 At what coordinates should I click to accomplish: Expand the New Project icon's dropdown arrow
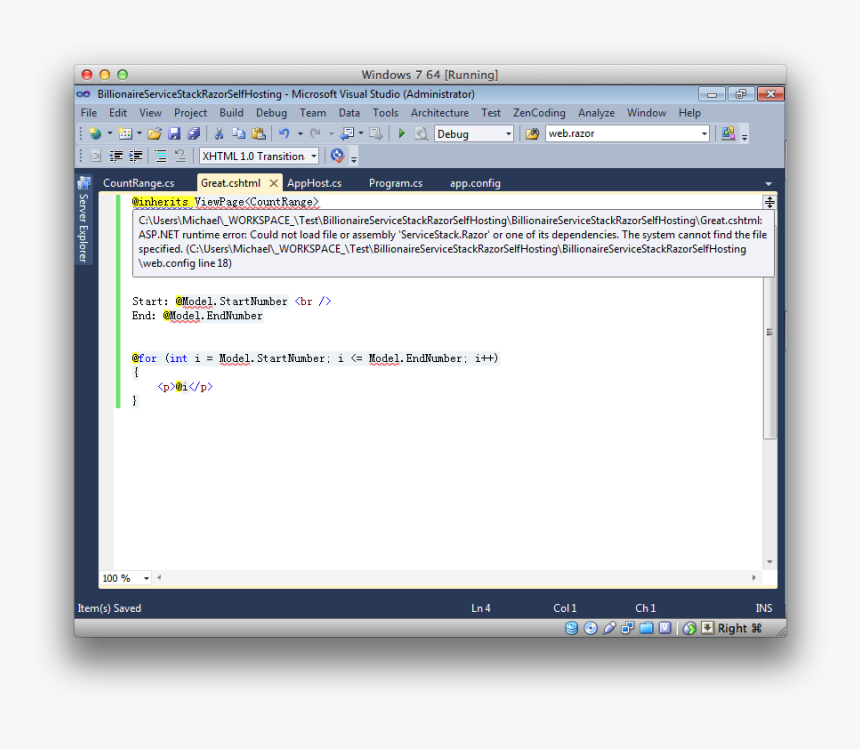point(110,133)
